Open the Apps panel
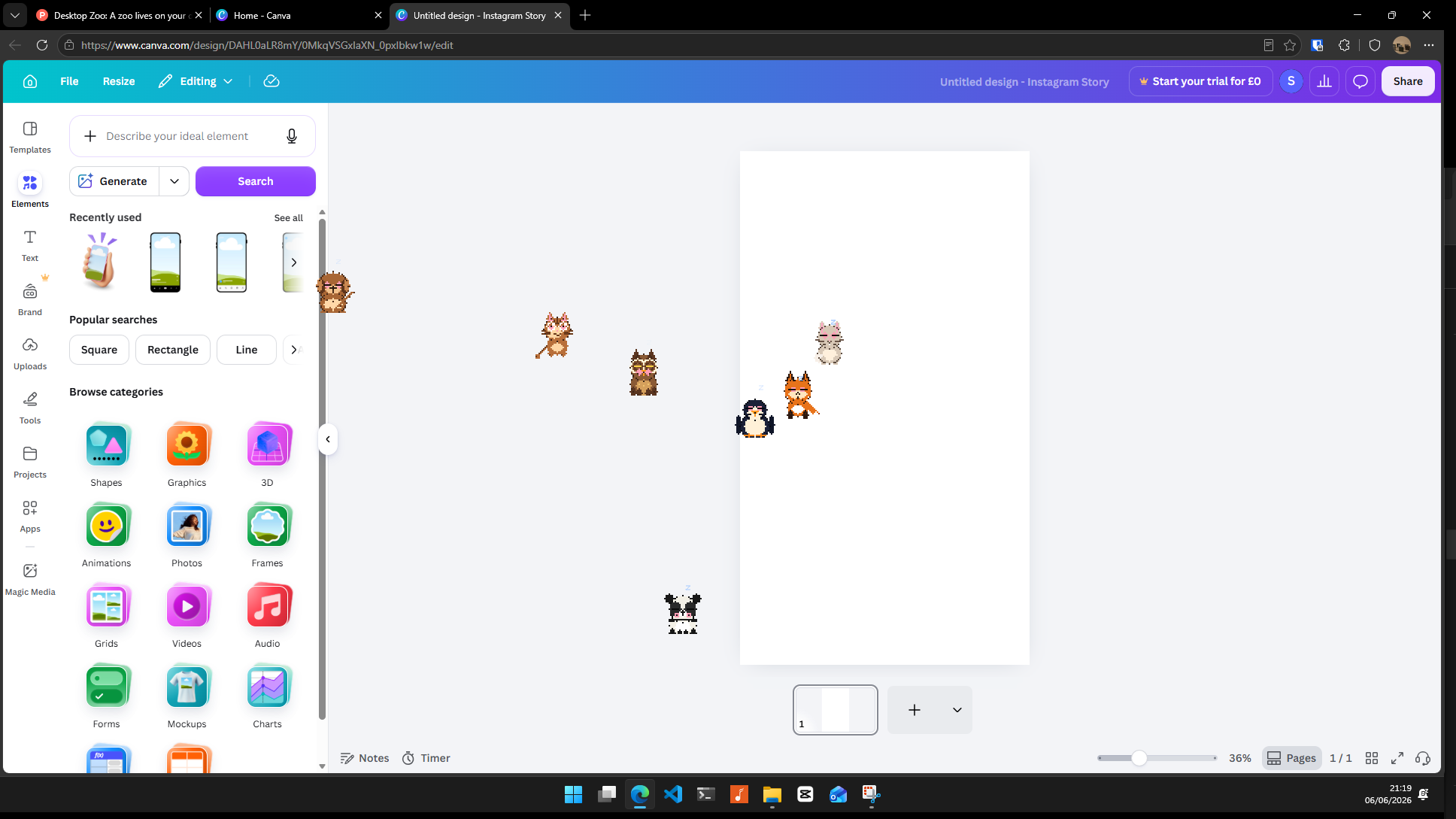 click(30, 516)
